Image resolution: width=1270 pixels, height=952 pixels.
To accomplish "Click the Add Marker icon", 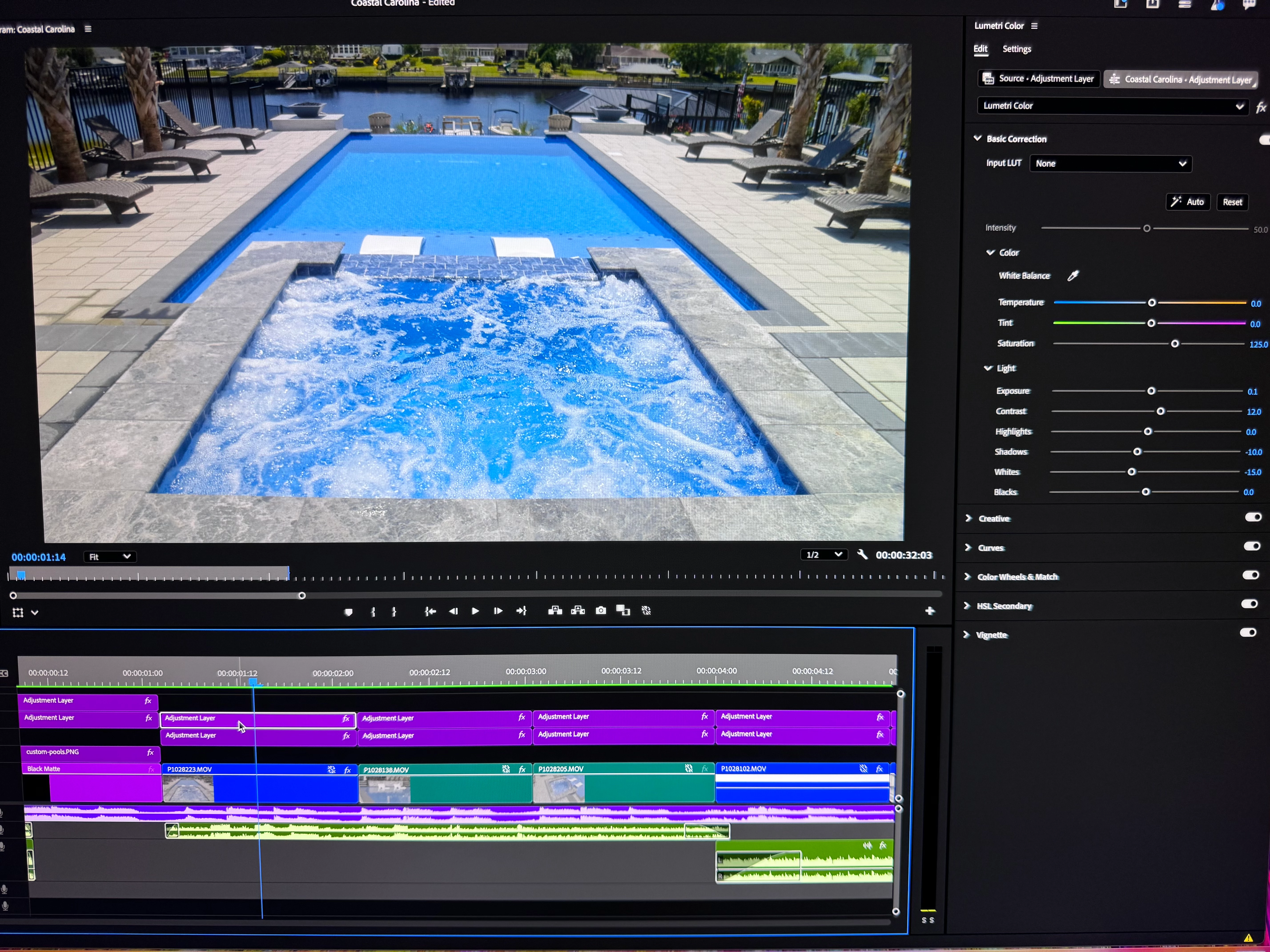I will (x=348, y=612).
